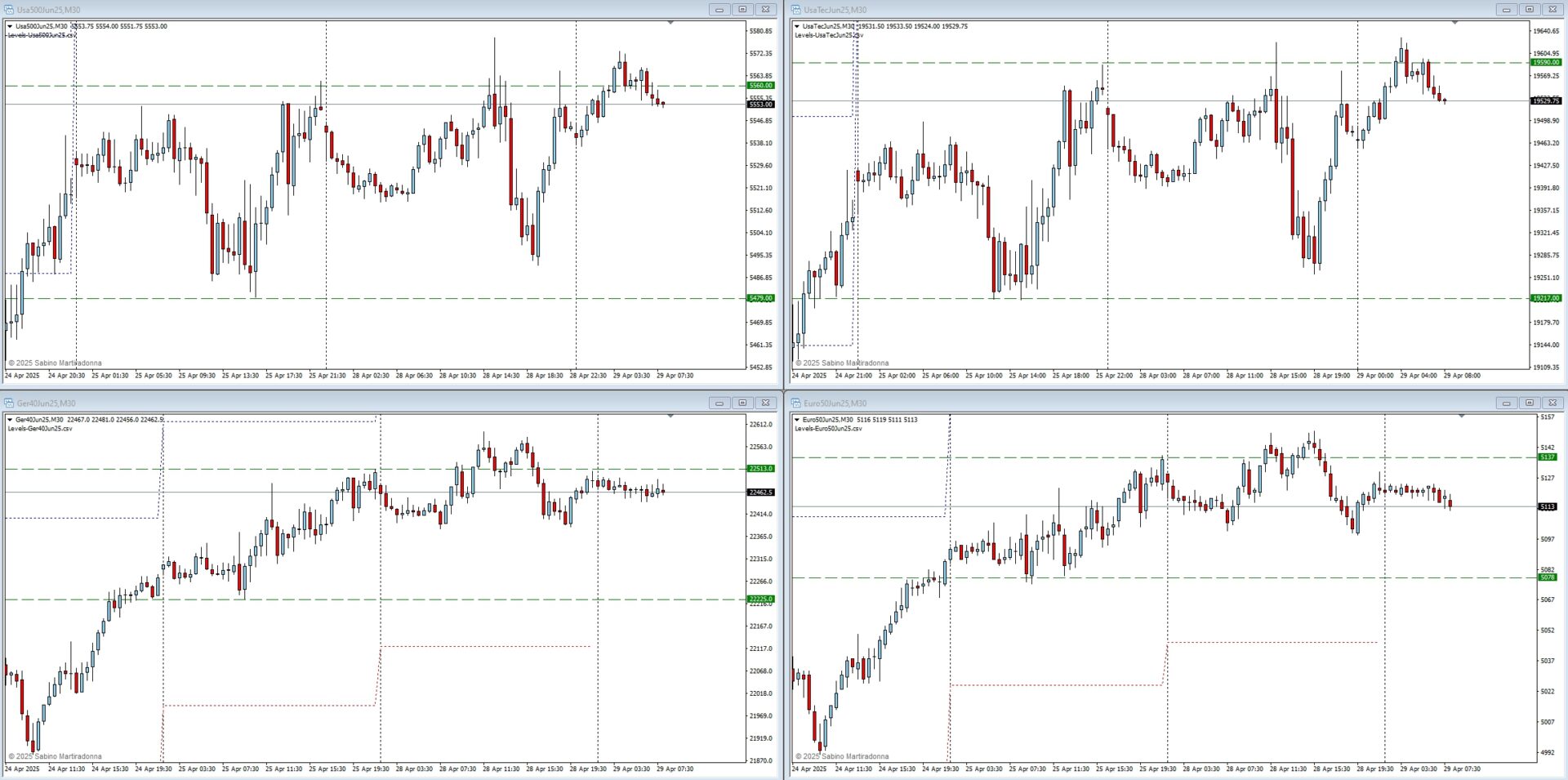Image resolution: width=1568 pixels, height=780 pixels.
Task: Maximize the Ger40Jun25 chart window
Action: (x=742, y=403)
